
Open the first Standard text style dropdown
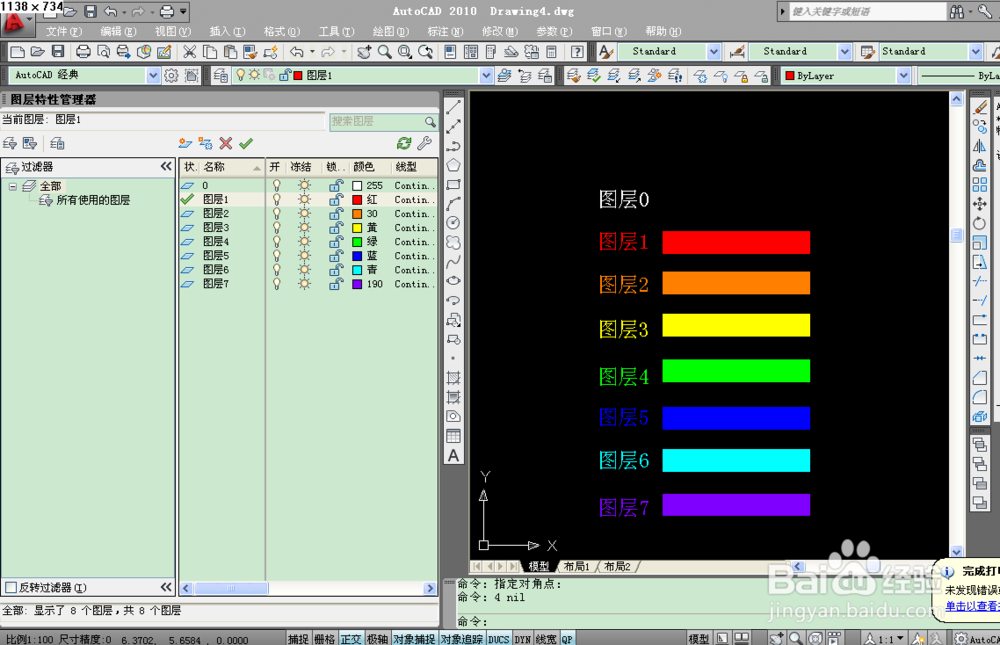714,52
